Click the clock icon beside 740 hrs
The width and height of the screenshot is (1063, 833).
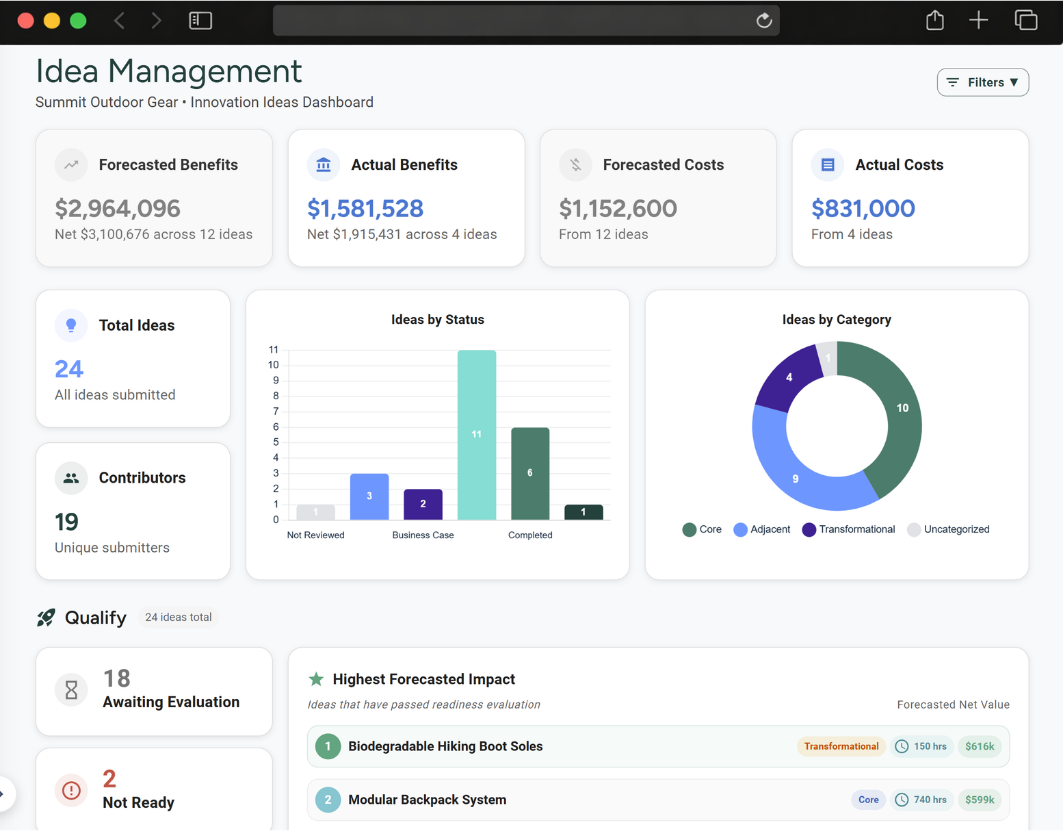pyautogui.click(x=902, y=800)
